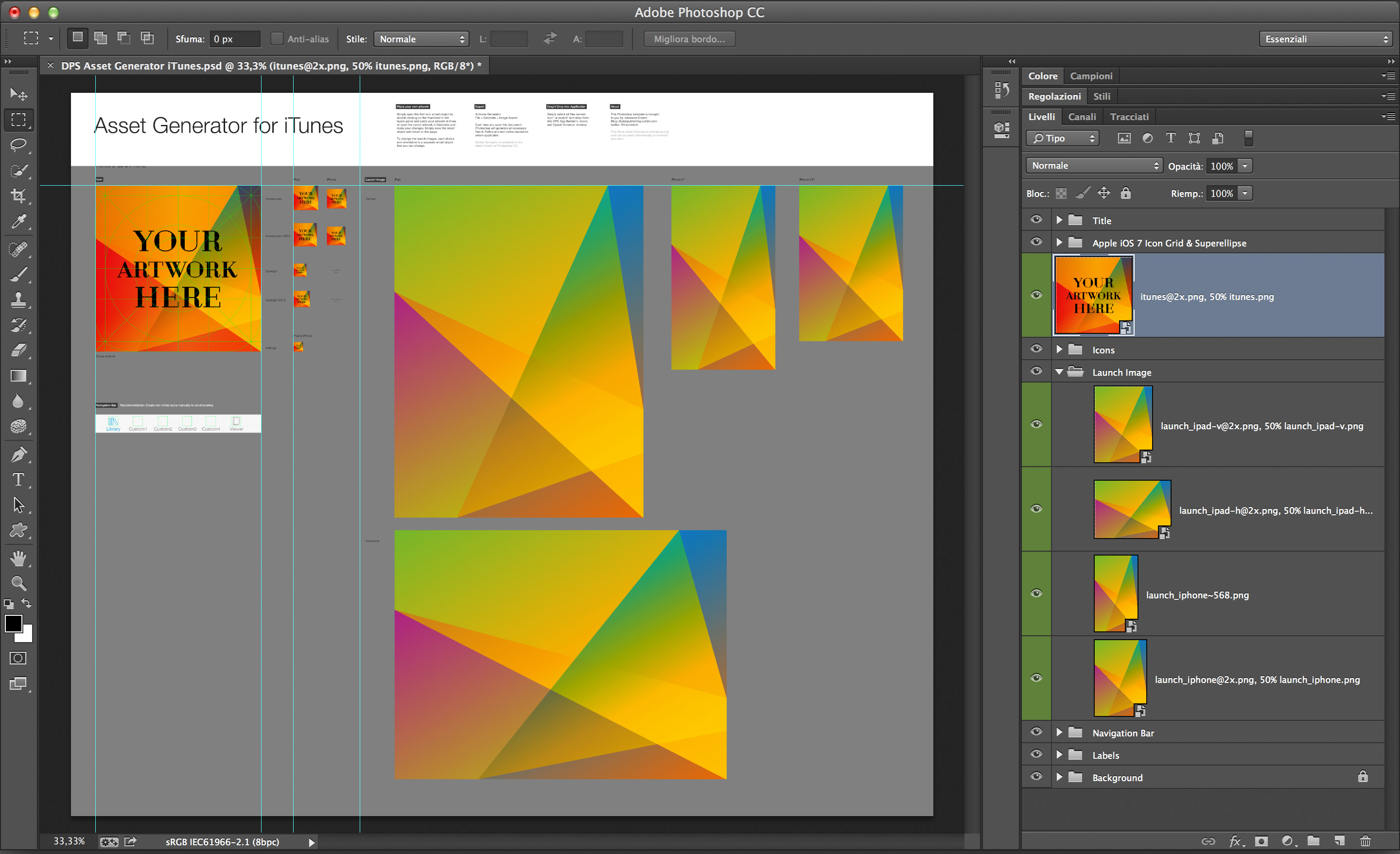
Task: Collapse the Launch Image group
Action: (x=1059, y=372)
